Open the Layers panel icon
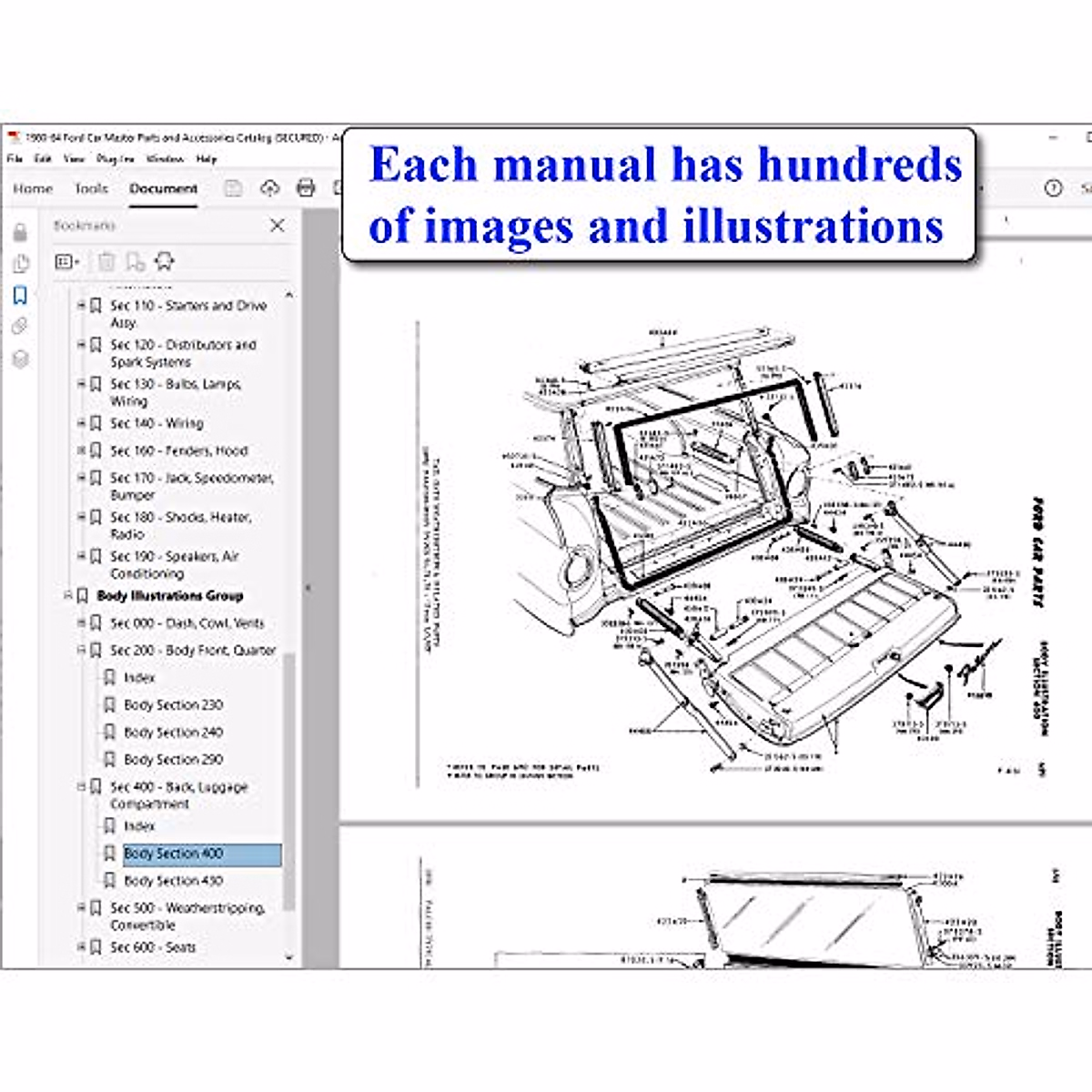1092x1092 pixels. pos(20,359)
